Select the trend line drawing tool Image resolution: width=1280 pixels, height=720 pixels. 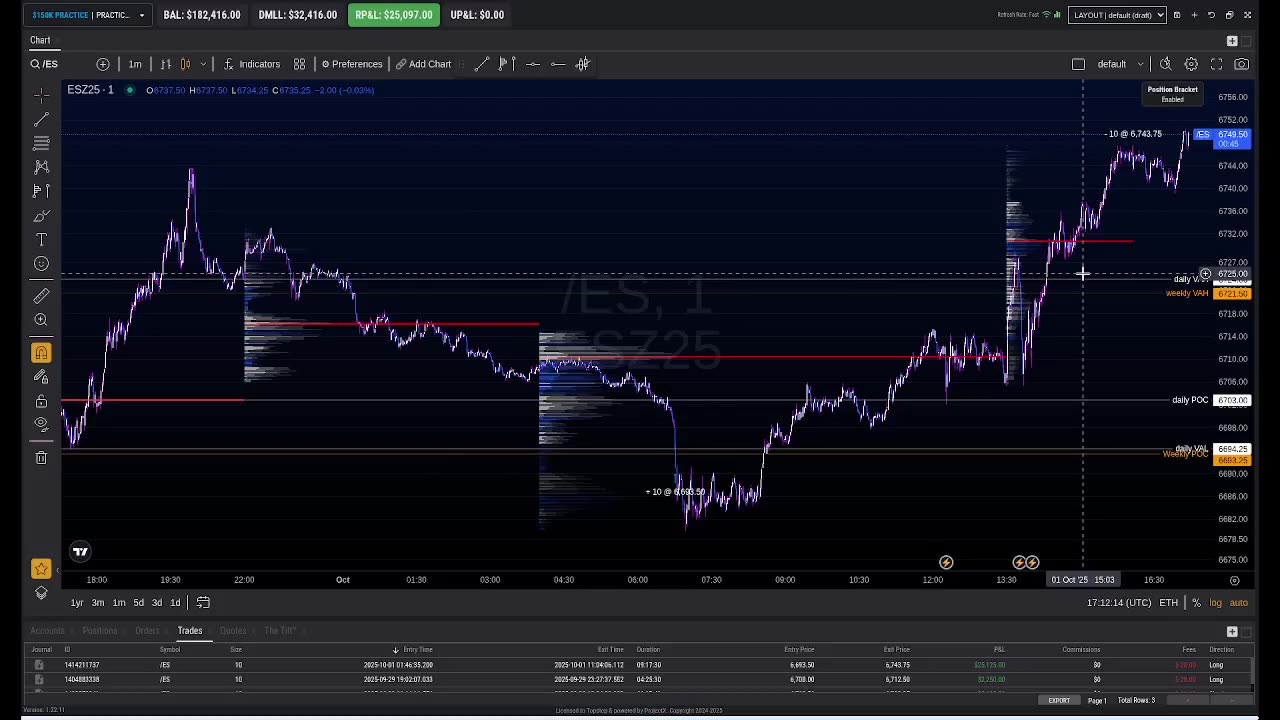(41, 119)
